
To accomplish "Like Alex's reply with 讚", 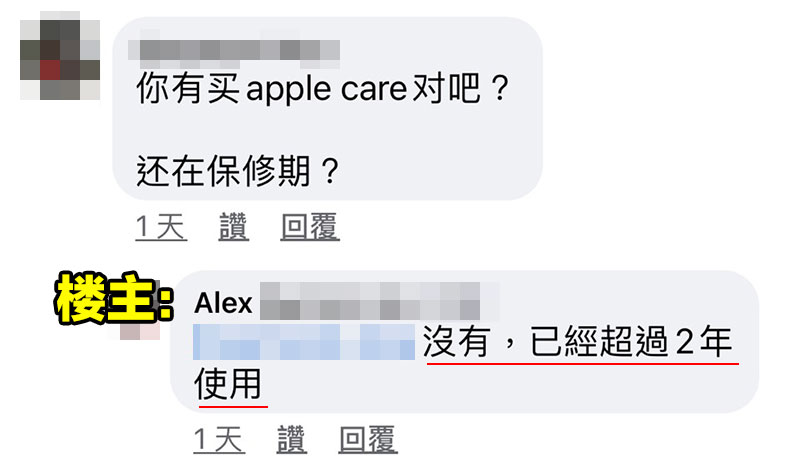I will pos(292,439).
